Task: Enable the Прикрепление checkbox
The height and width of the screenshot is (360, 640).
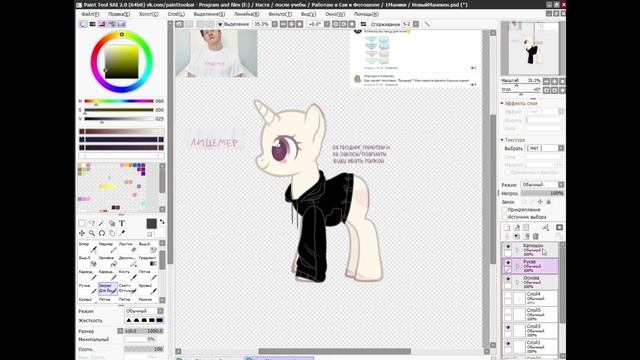Action: (504, 209)
